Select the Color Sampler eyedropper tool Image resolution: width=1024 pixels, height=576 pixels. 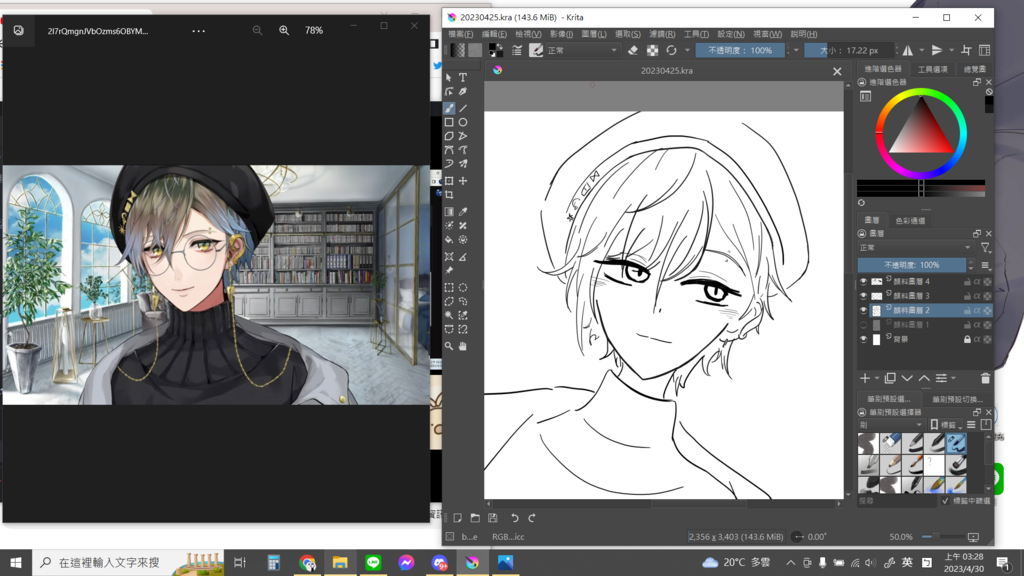[462, 212]
